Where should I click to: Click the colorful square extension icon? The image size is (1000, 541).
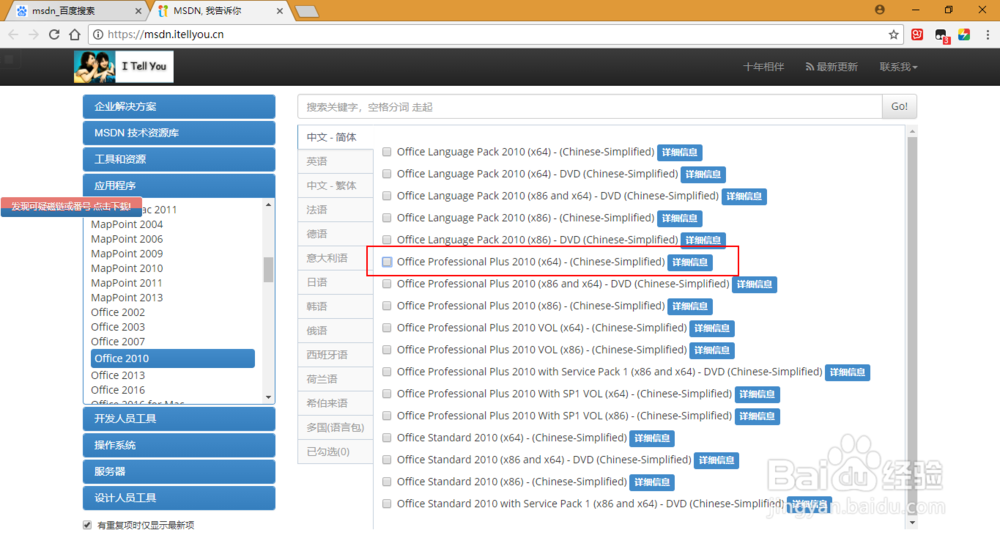964,34
